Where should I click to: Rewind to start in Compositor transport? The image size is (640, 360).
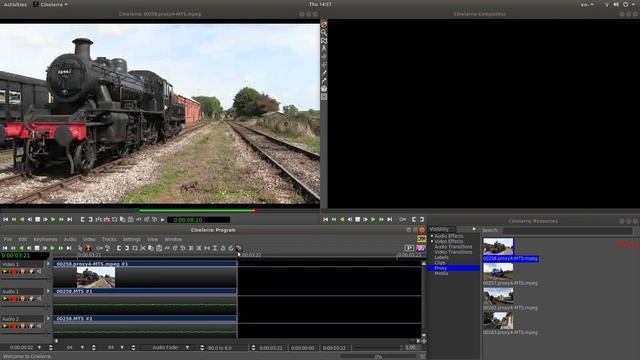[x=326, y=220]
